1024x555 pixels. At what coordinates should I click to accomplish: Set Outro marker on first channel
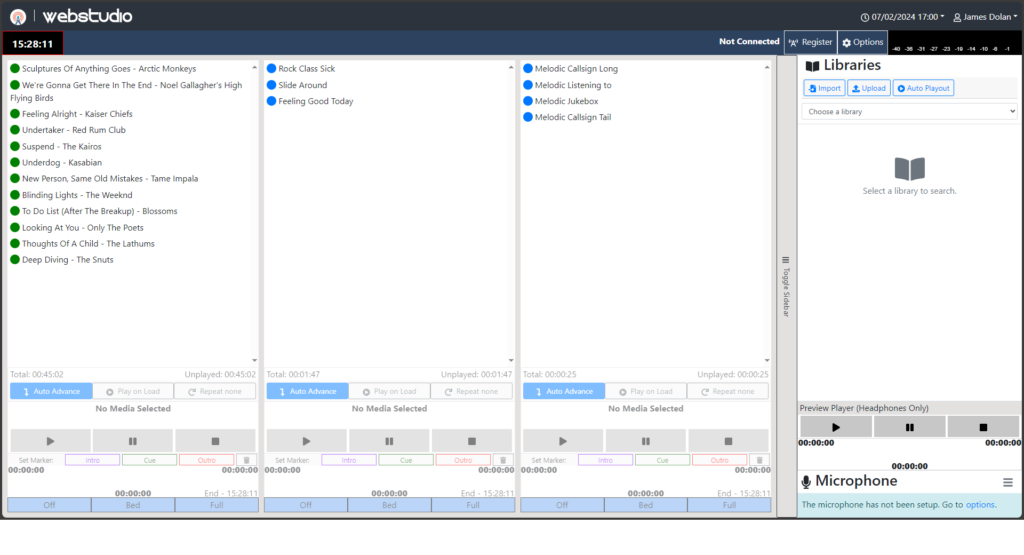coord(206,460)
